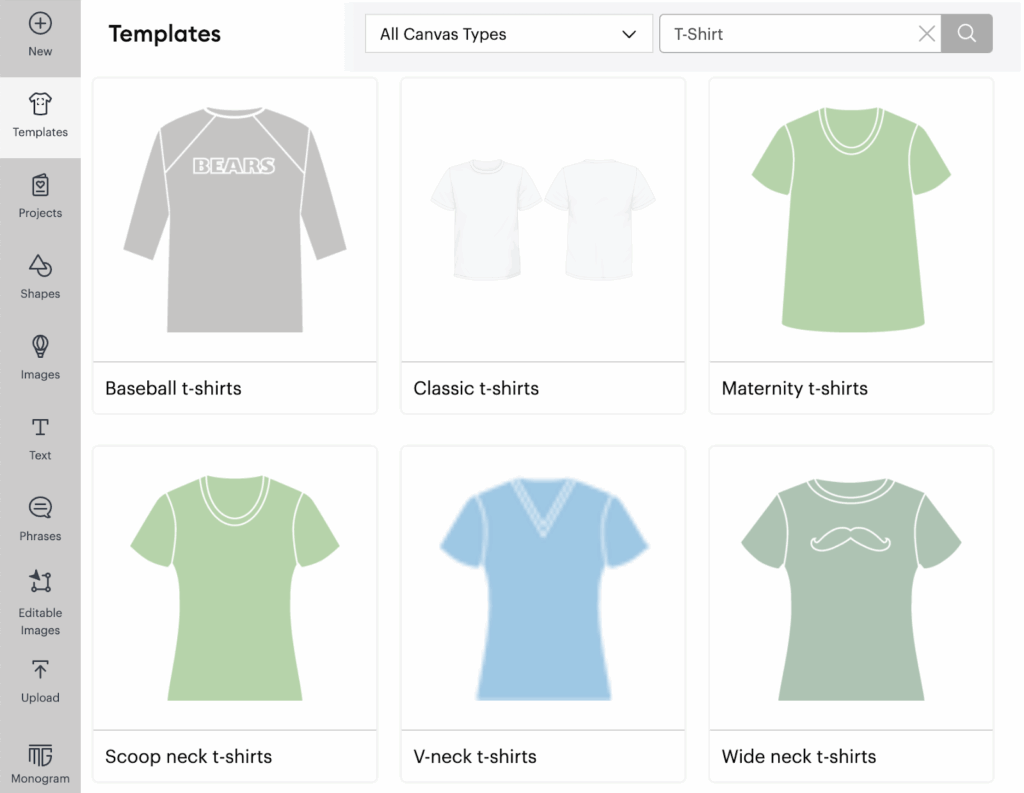Choose the Baseball t-shirts template thumbnail
The image size is (1024, 793).
pyautogui.click(x=235, y=220)
